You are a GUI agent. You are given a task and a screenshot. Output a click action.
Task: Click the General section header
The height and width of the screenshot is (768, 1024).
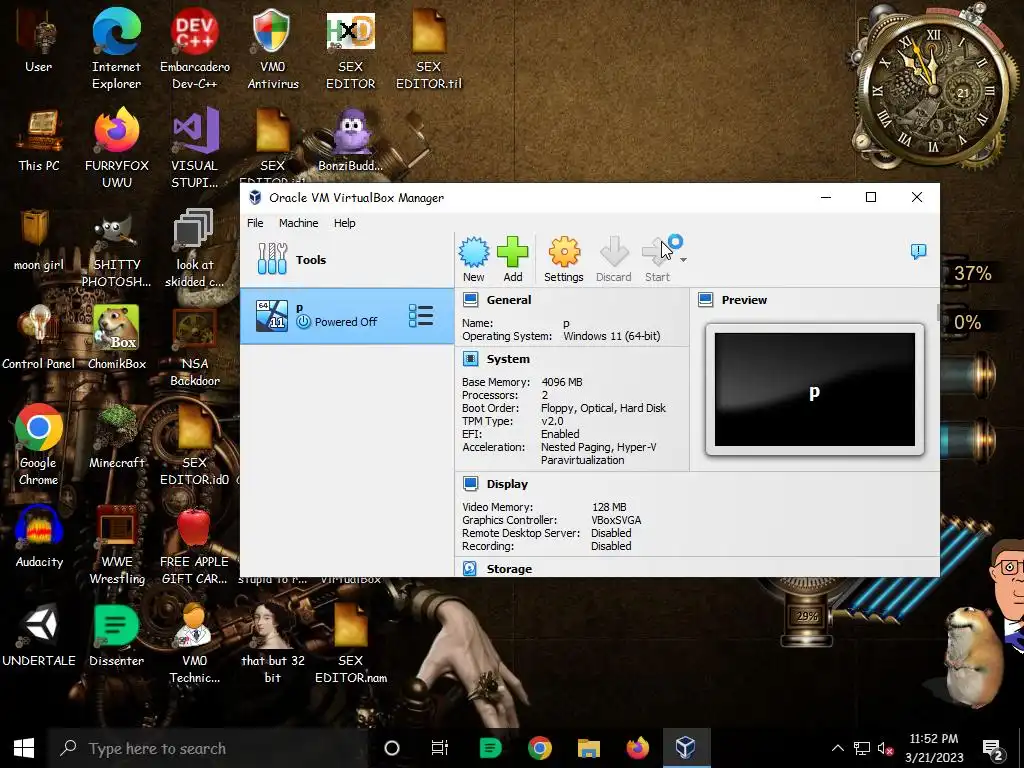point(509,300)
